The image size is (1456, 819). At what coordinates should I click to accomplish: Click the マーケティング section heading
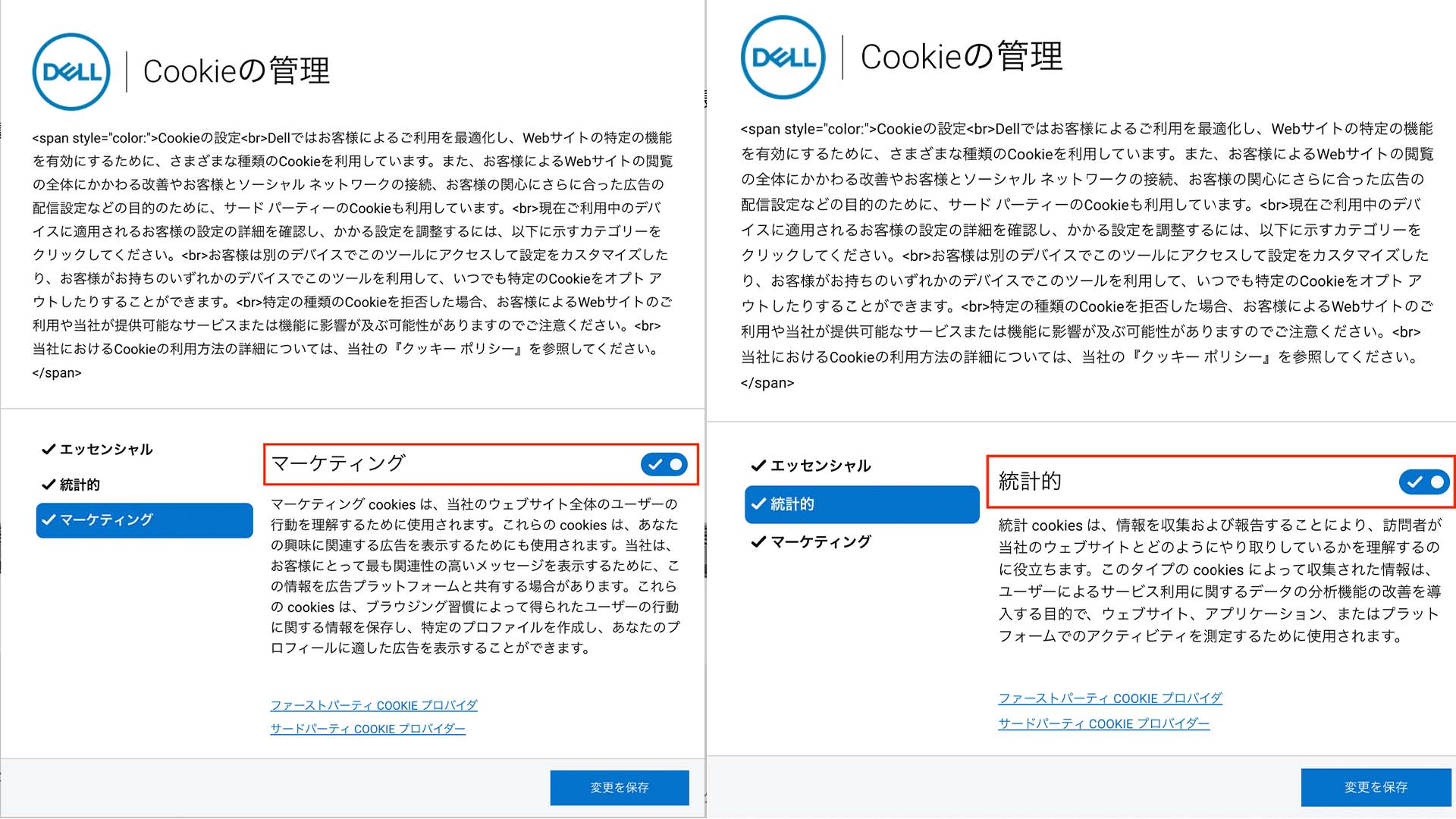(x=338, y=463)
